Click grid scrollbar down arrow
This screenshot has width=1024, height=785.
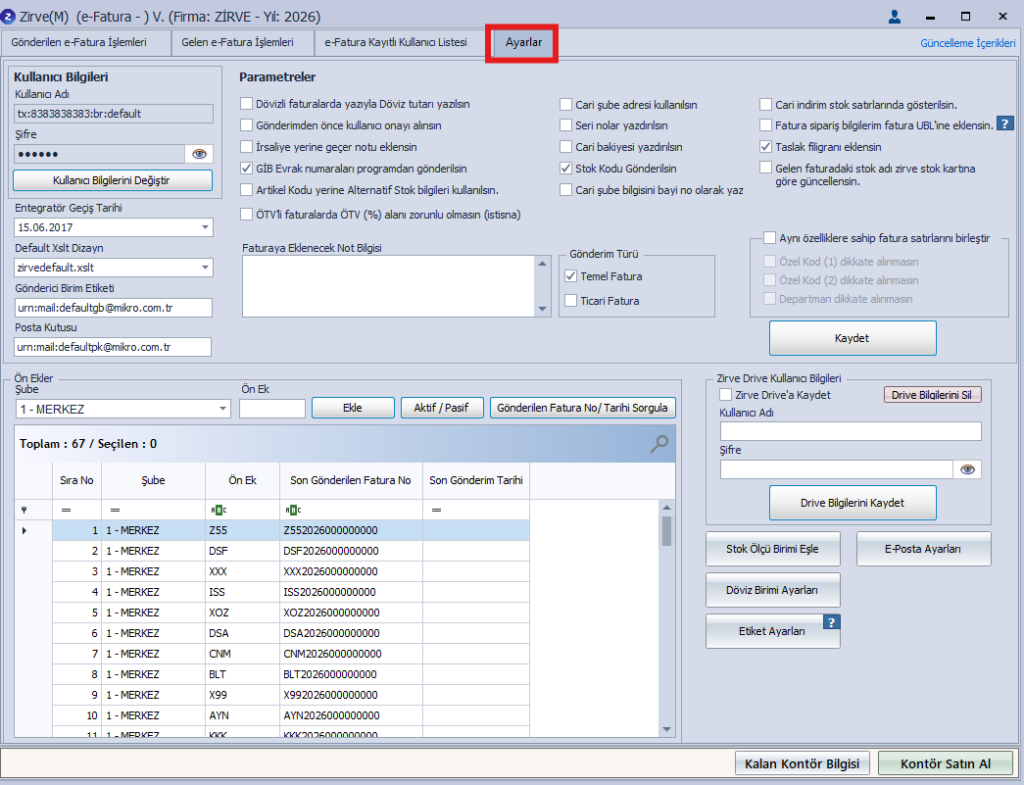coord(667,729)
